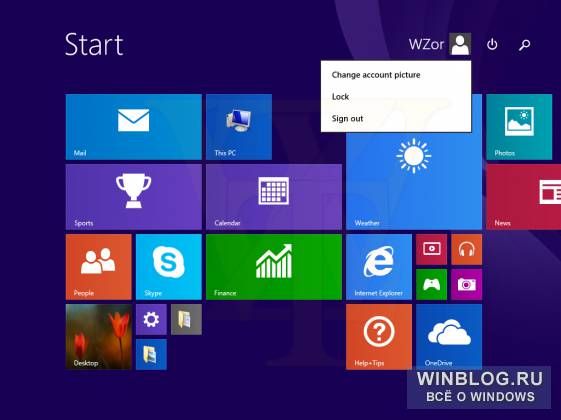Open the Calendar tile
The image size is (561, 420).
coord(274,197)
